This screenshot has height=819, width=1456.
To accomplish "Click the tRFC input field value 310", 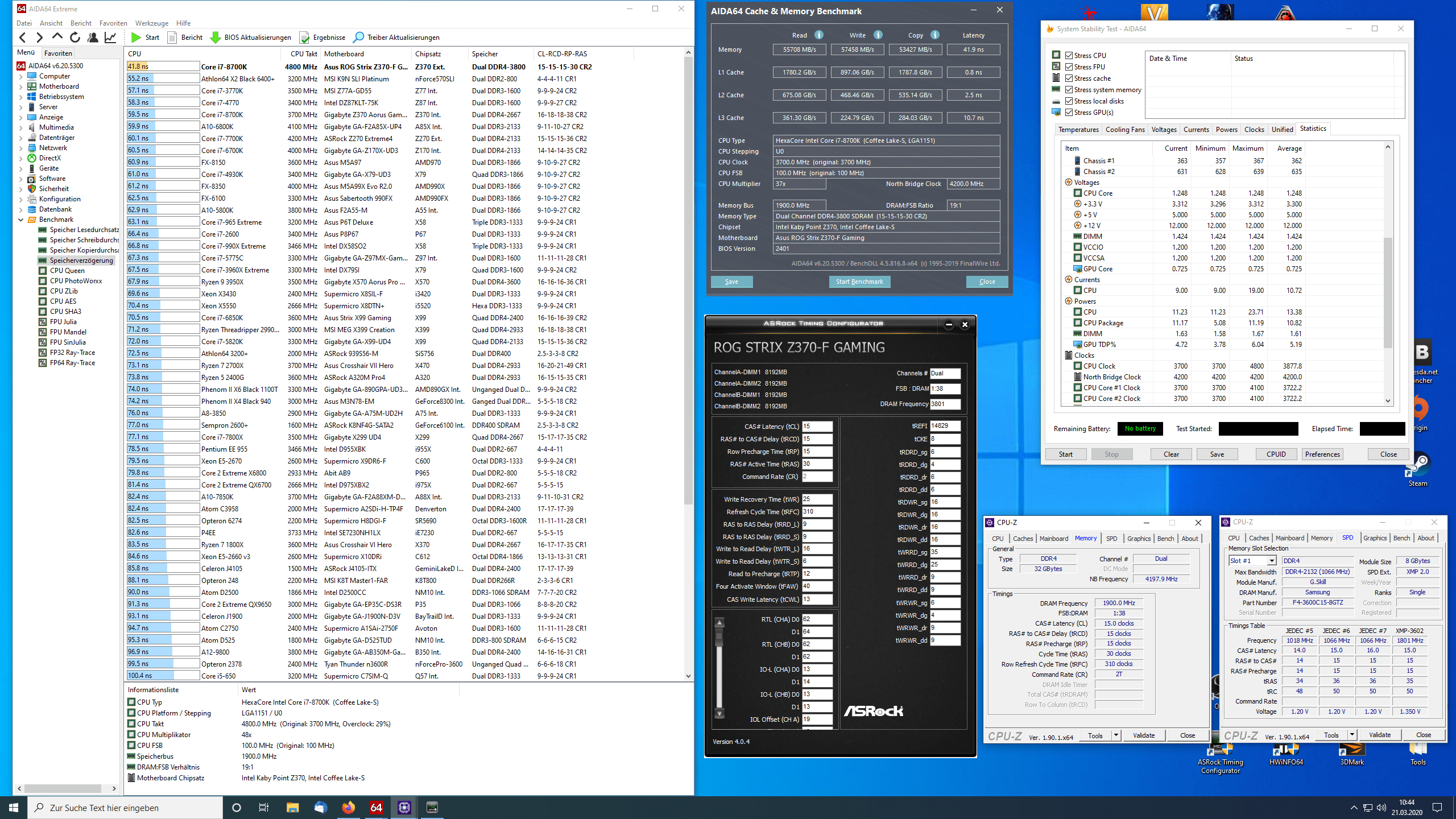I will coord(817,511).
